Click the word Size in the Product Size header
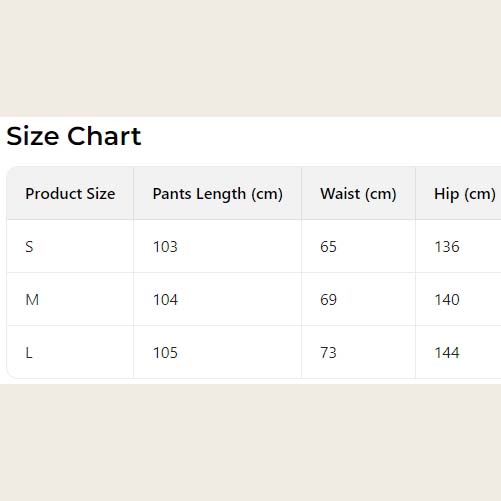 [101, 194]
